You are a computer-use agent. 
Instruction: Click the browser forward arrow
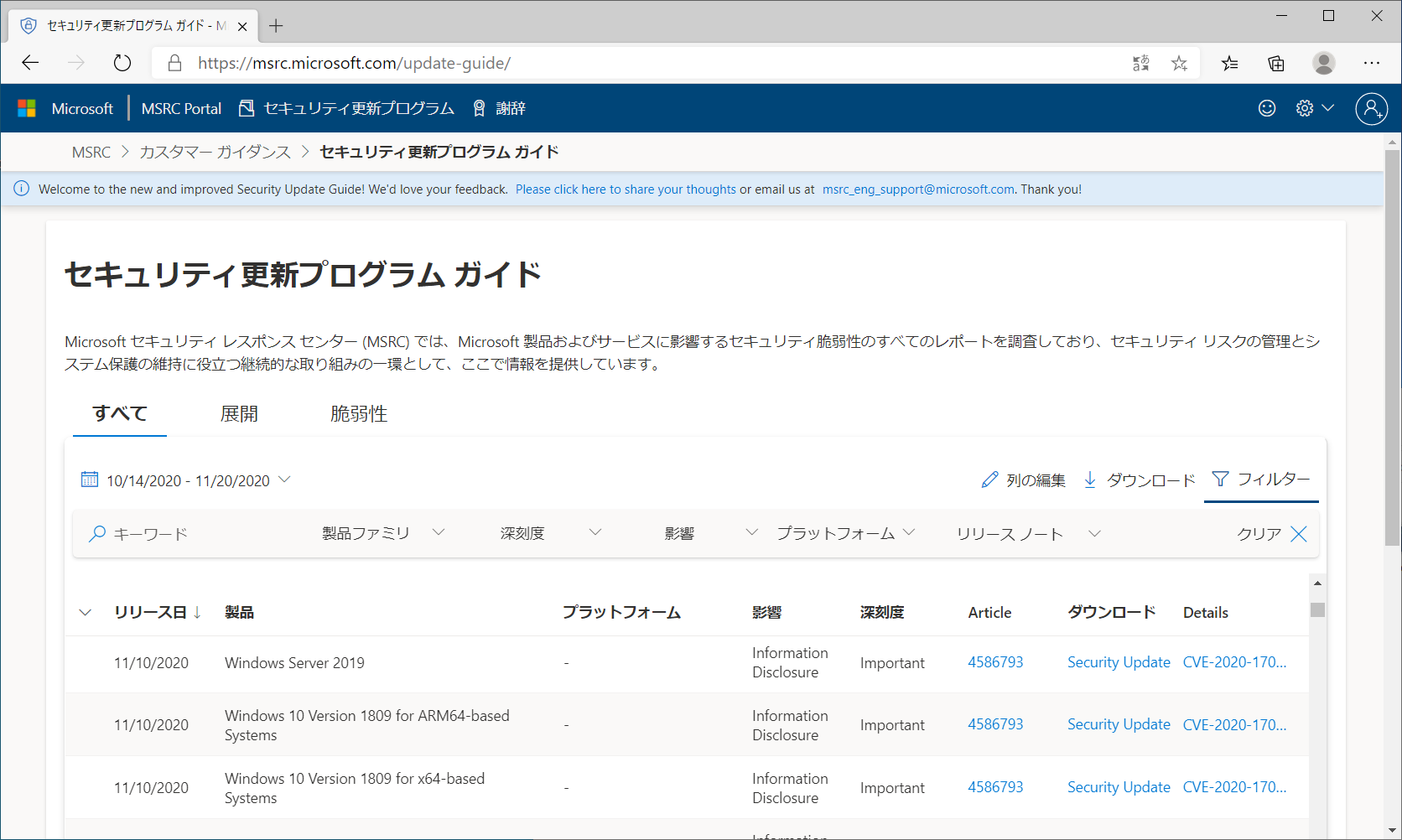point(76,63)
